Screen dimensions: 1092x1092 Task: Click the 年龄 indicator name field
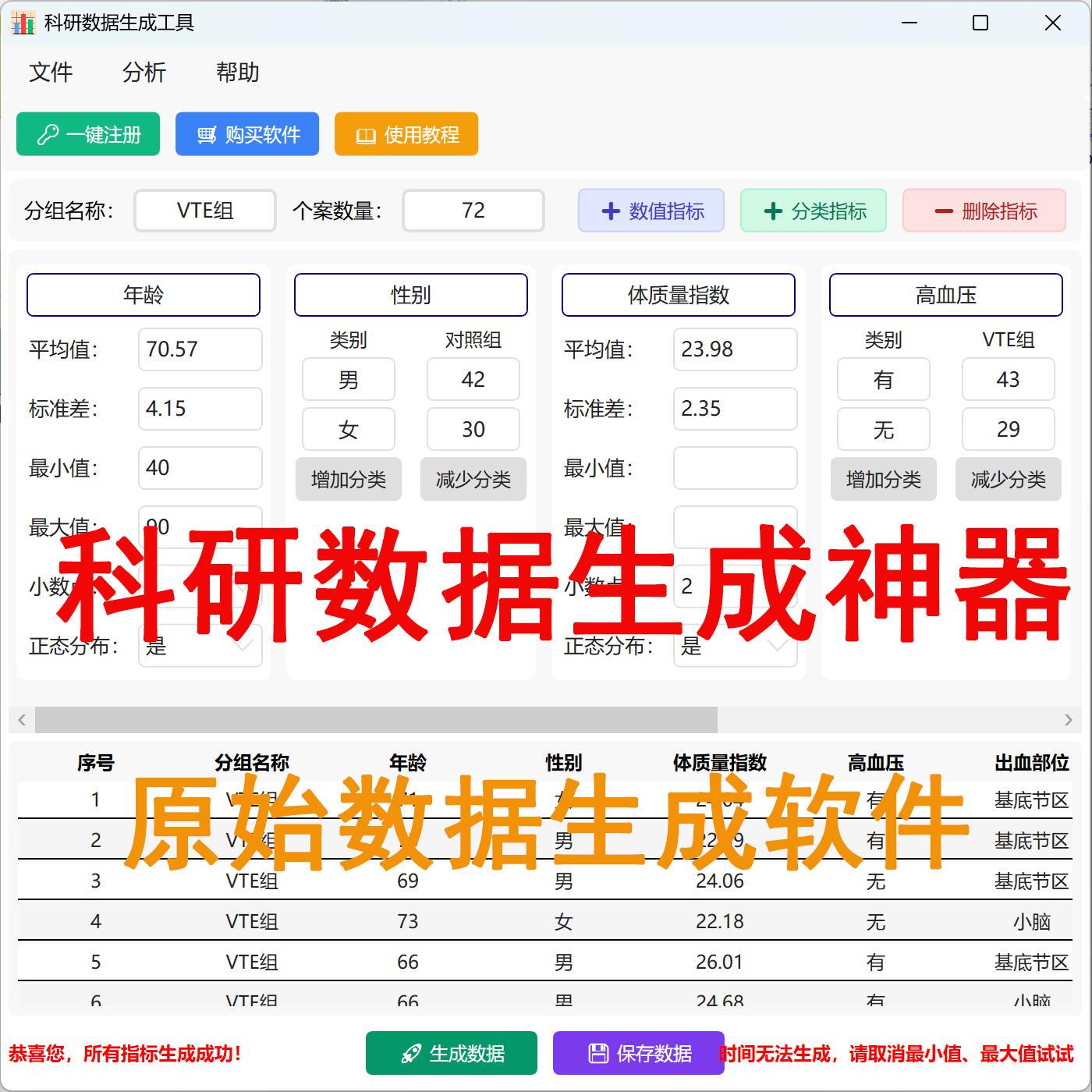(144, 295)
